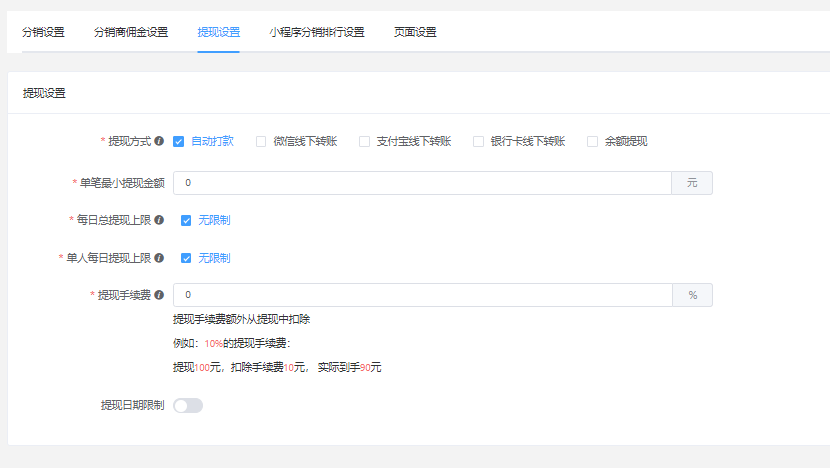Image resolution: width=830 pixels, height=468 pixels.
Task: Uncheck 无限制 for 单人每日提现上限
Action: [x=186, y=258]
